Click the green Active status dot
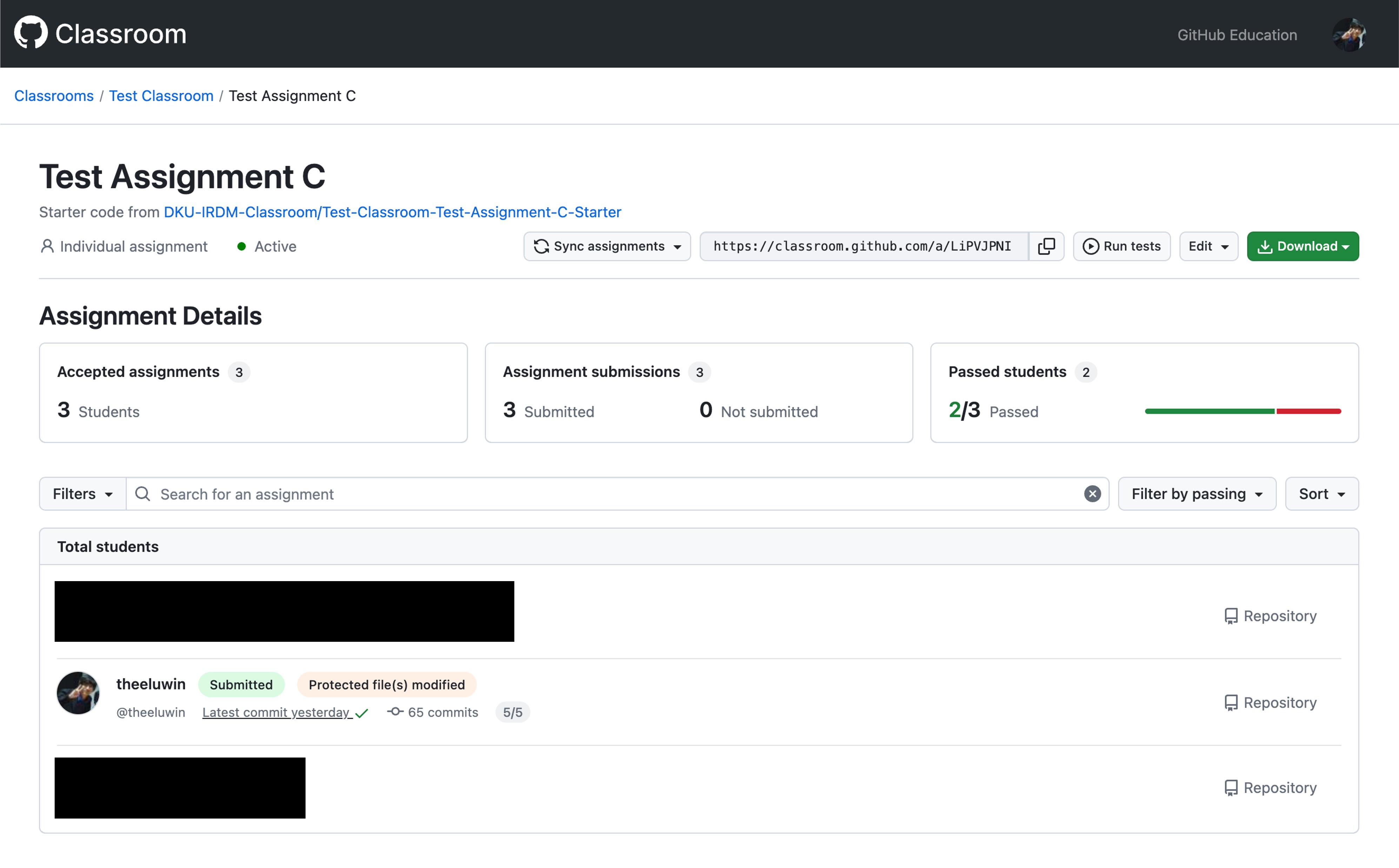 [242, 246]
